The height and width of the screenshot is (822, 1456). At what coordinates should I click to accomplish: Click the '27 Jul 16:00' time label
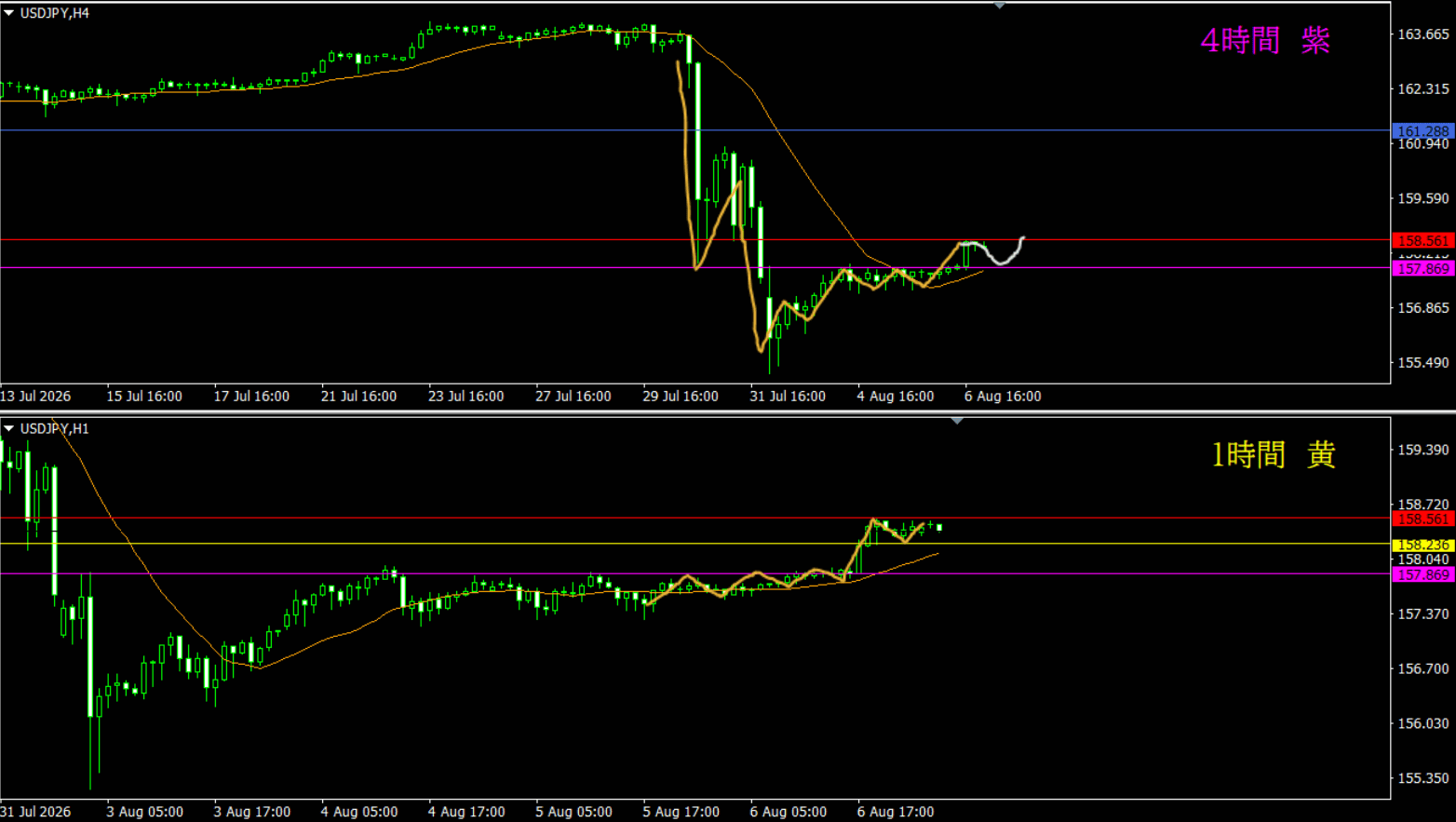(573, 396)
